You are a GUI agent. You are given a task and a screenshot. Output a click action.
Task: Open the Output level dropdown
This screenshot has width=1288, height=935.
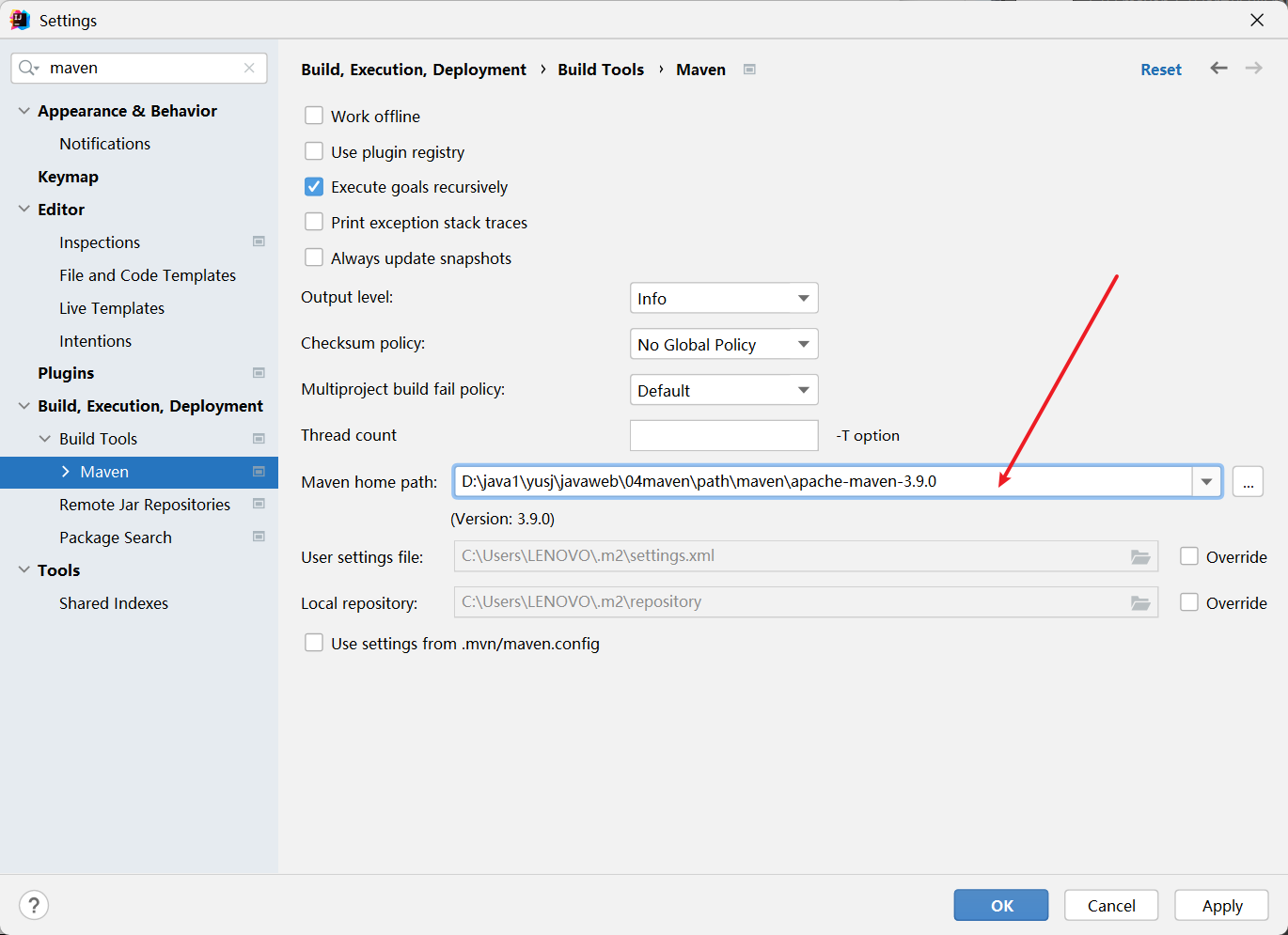[x=724, y=298]
